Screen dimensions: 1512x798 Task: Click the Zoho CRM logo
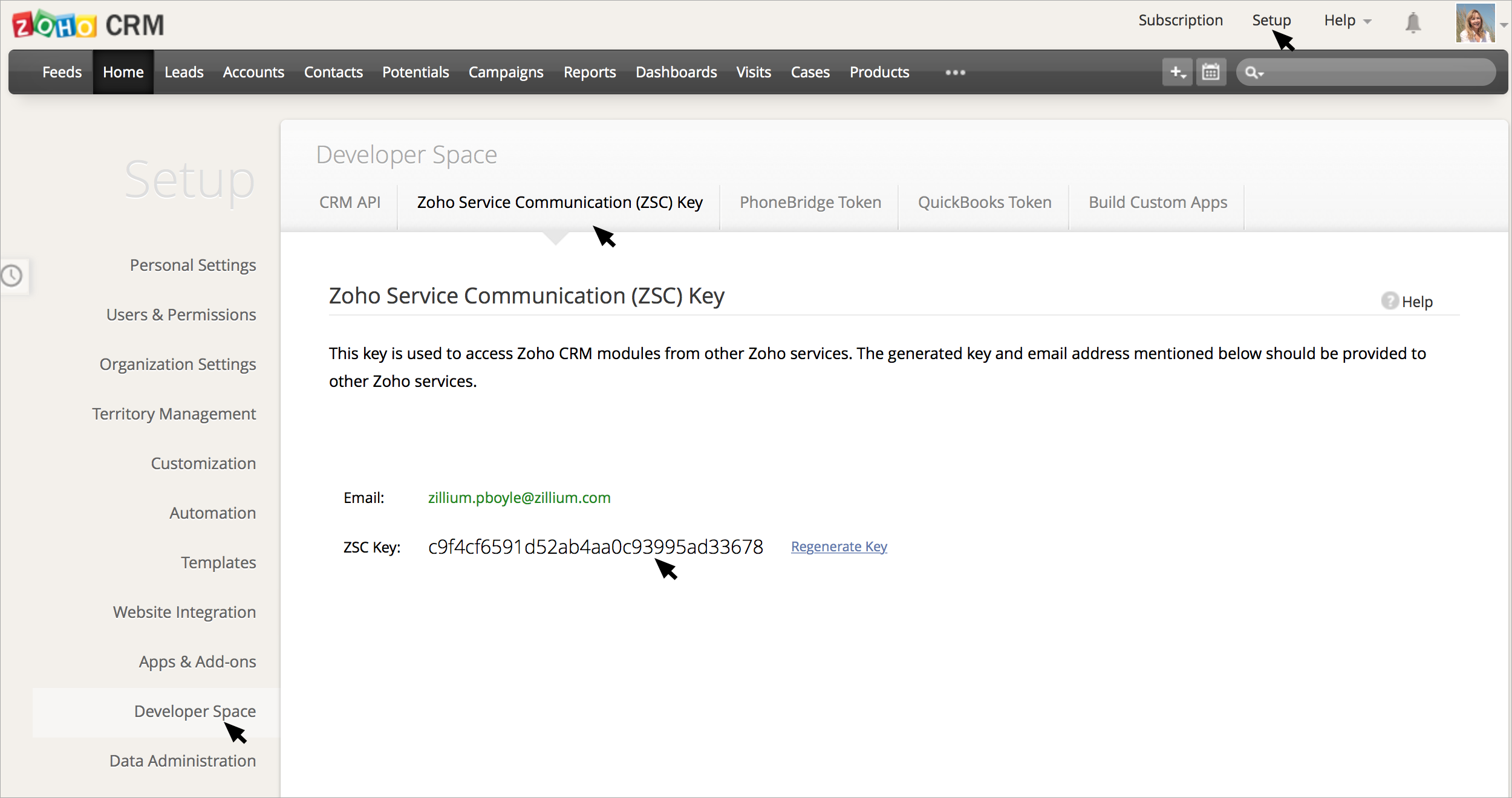coord(88,25)
